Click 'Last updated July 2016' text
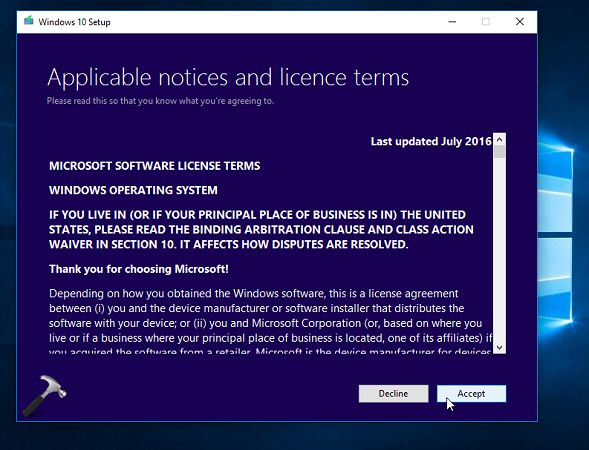The width and height of the screenshot is (589, 450). click(x=431, y=141)
